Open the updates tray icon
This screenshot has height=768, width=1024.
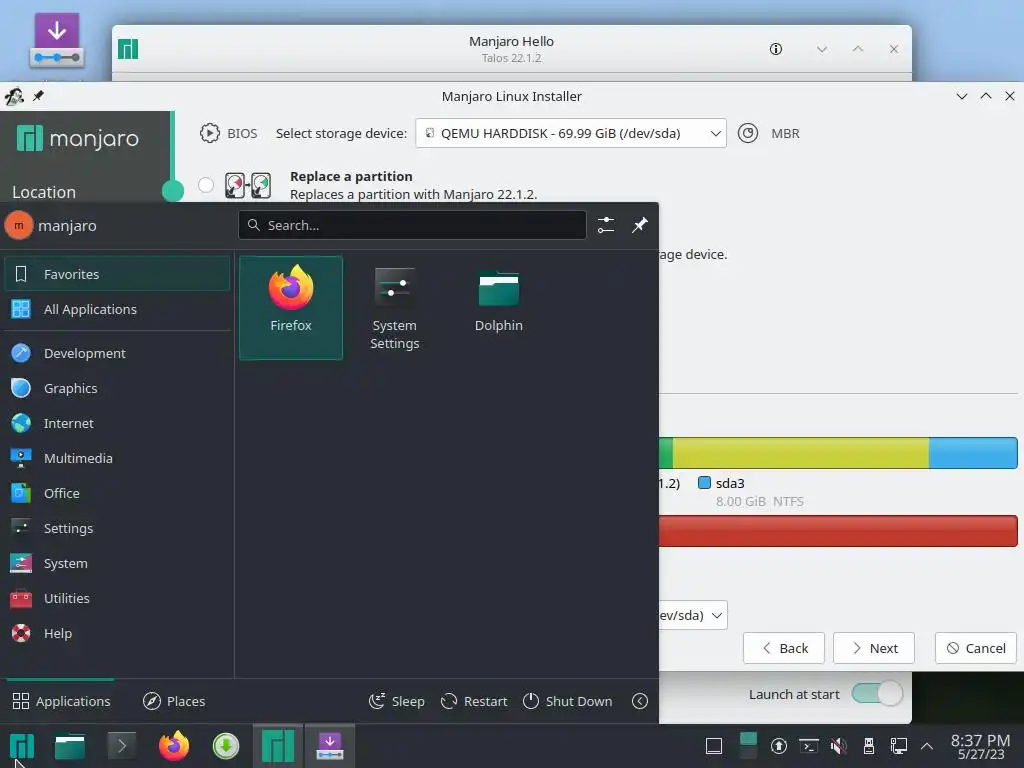pos(778,746)
